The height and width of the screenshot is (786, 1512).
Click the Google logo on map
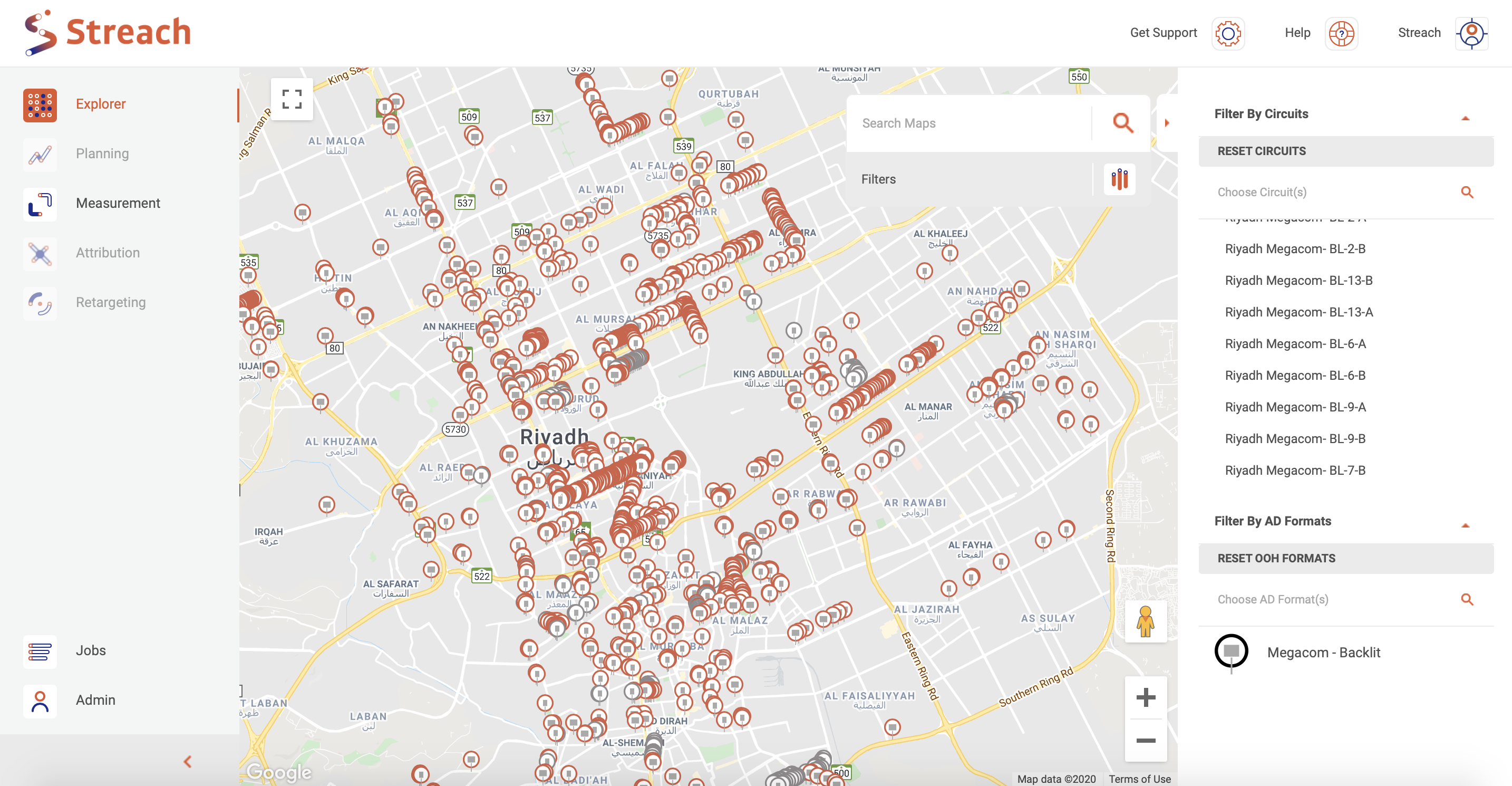tap(278, 771)
